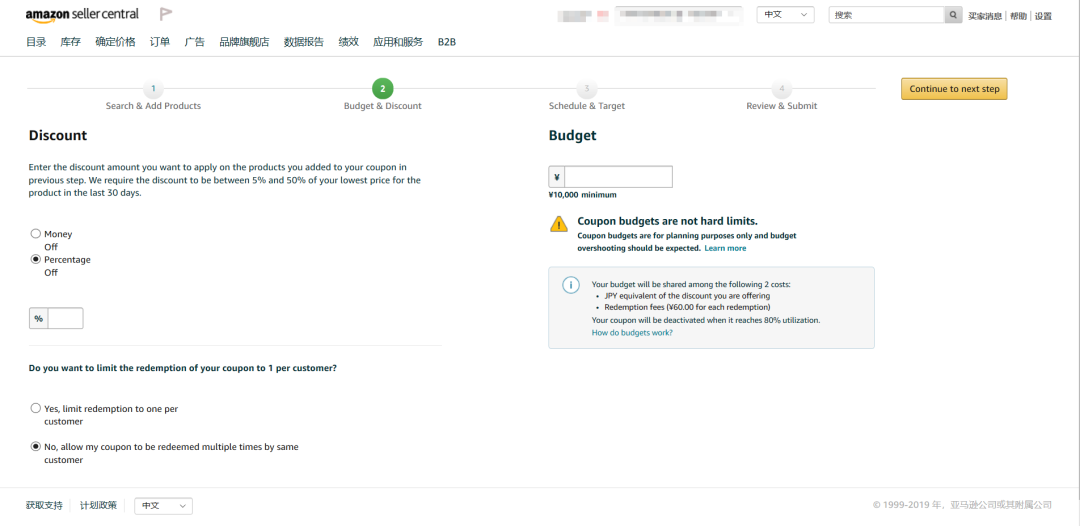Select the Percentage discount option

pos(36,260)
